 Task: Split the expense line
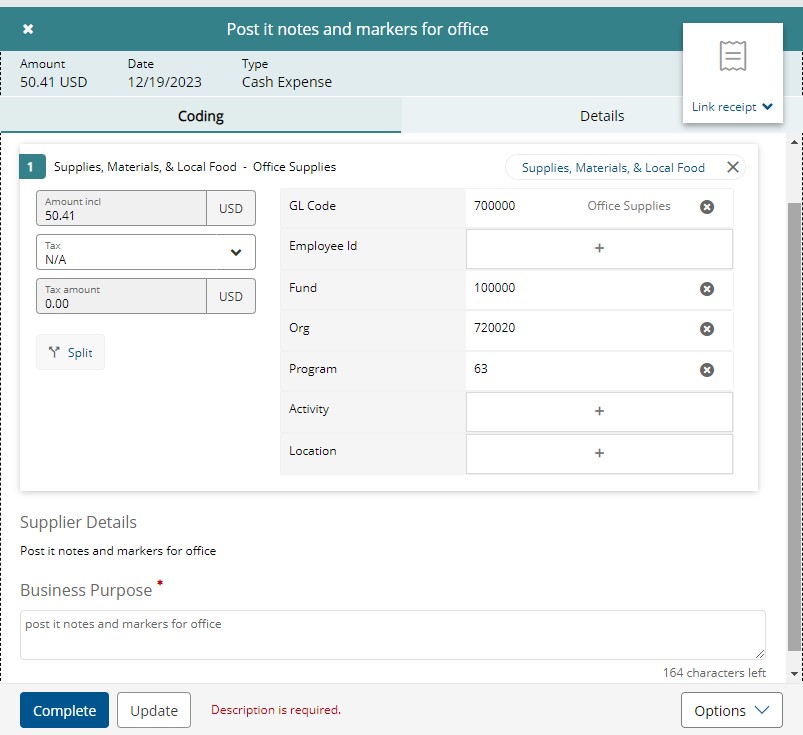(71, 352)
